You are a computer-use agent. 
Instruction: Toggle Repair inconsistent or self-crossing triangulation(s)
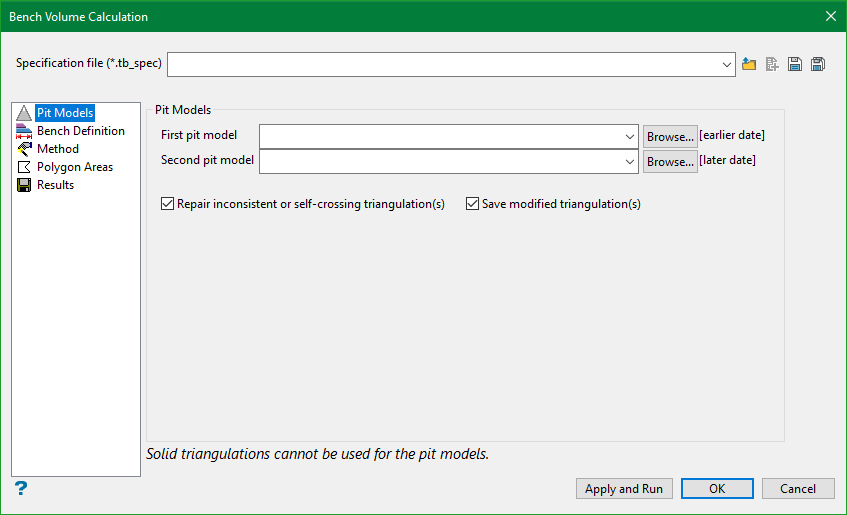pos(167,204)
